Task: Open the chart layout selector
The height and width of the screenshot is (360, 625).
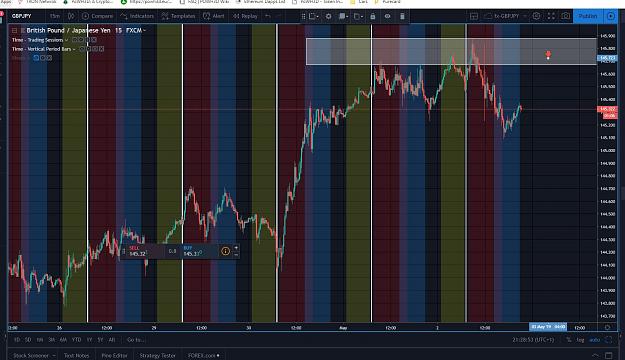Action: (x=474, y=16)
